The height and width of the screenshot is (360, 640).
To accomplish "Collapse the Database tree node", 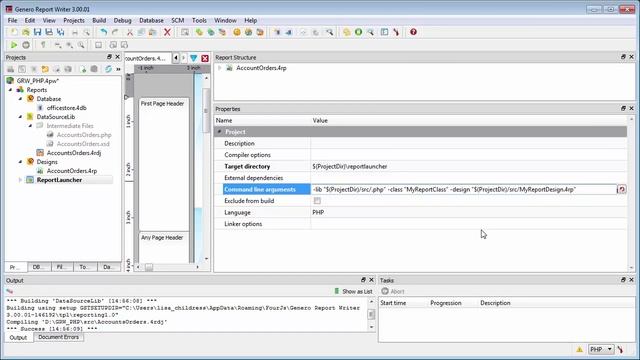I will click(x=20, y=99).
